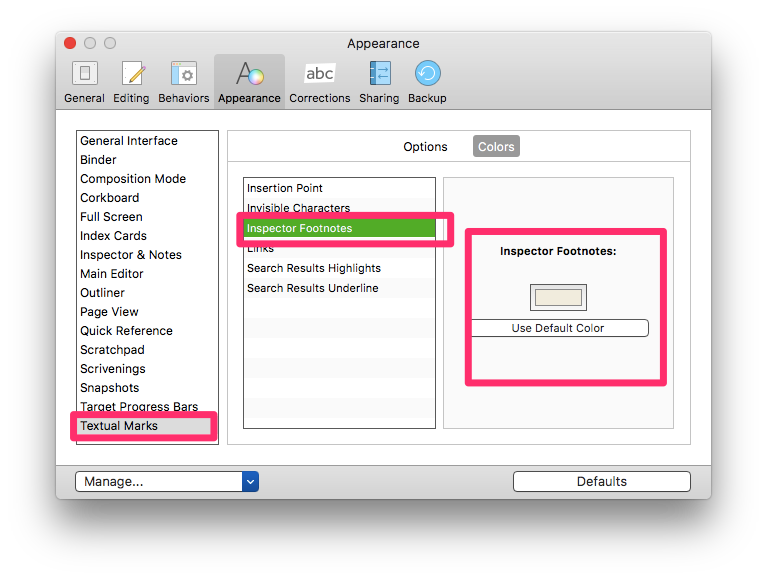Open the Inspector Footnotes color well
Screen dimensions: 767x579
coord(558,297)
